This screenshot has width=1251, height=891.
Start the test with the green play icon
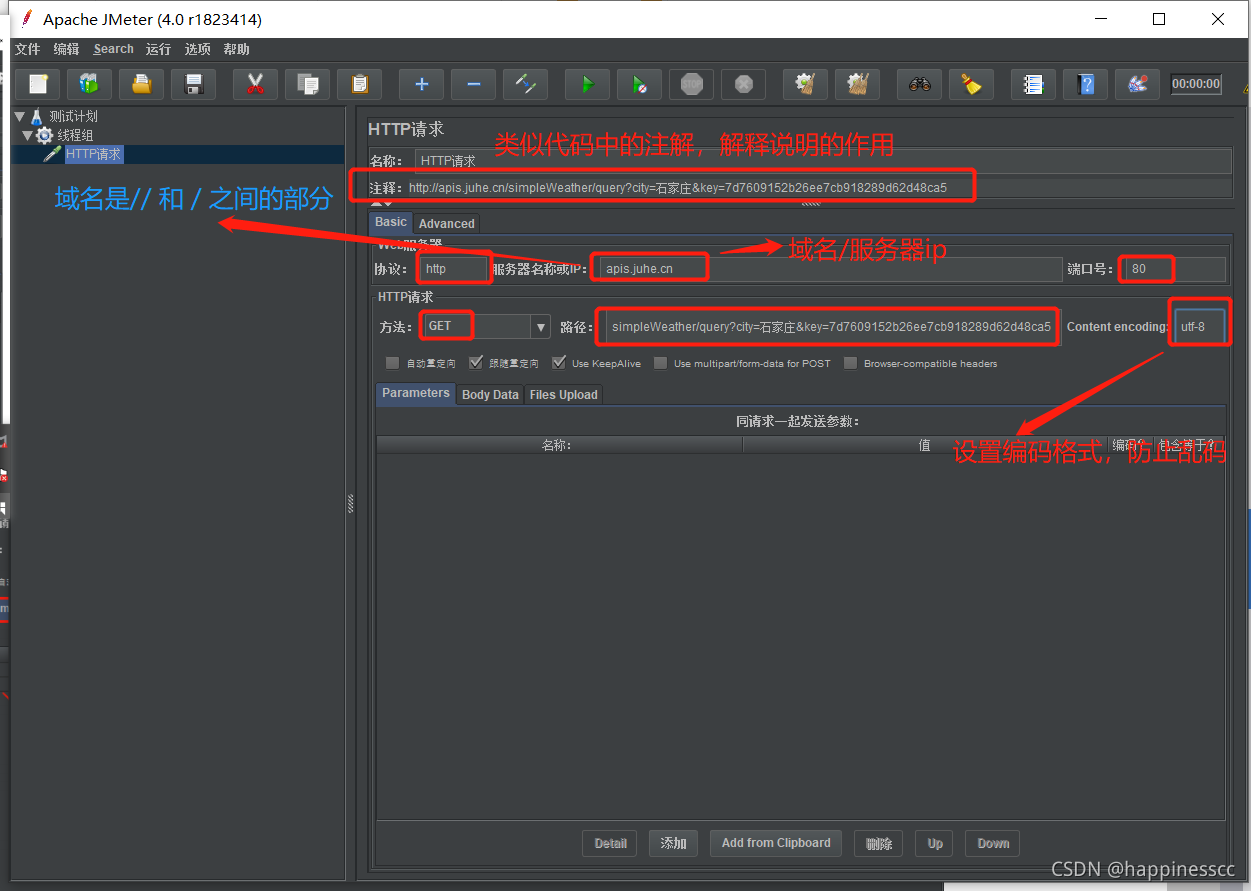(587, 84)
